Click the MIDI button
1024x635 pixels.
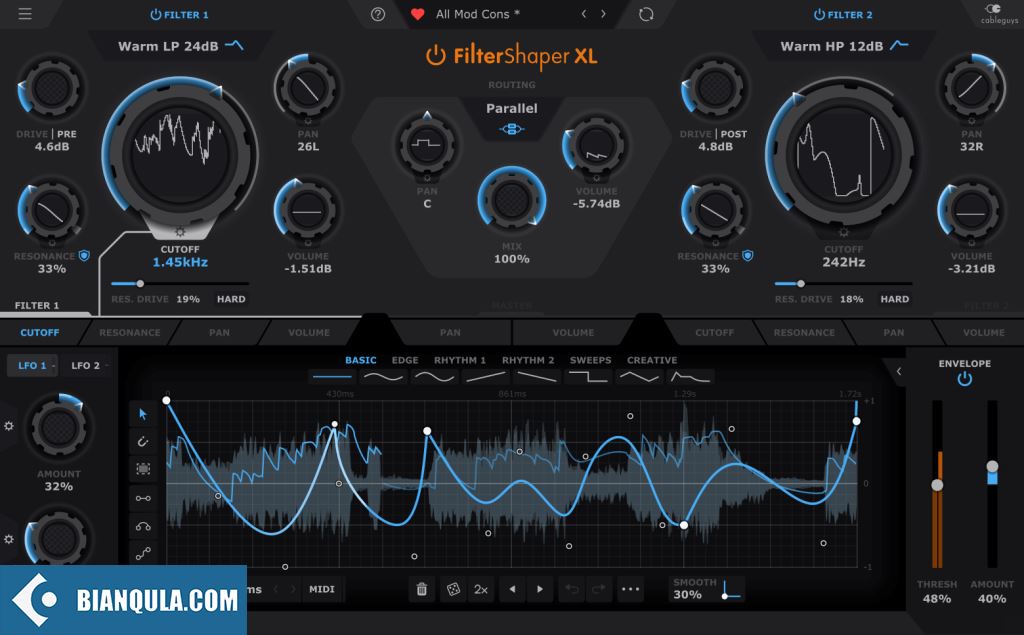click(321, 589)
